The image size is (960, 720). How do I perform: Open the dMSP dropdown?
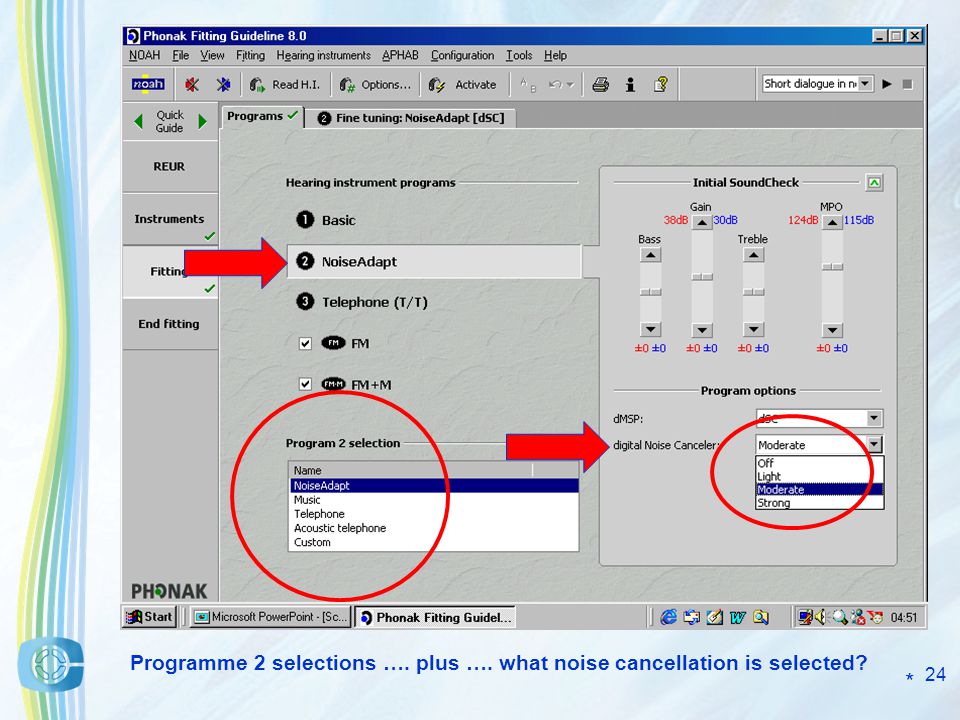click(874, 418)
